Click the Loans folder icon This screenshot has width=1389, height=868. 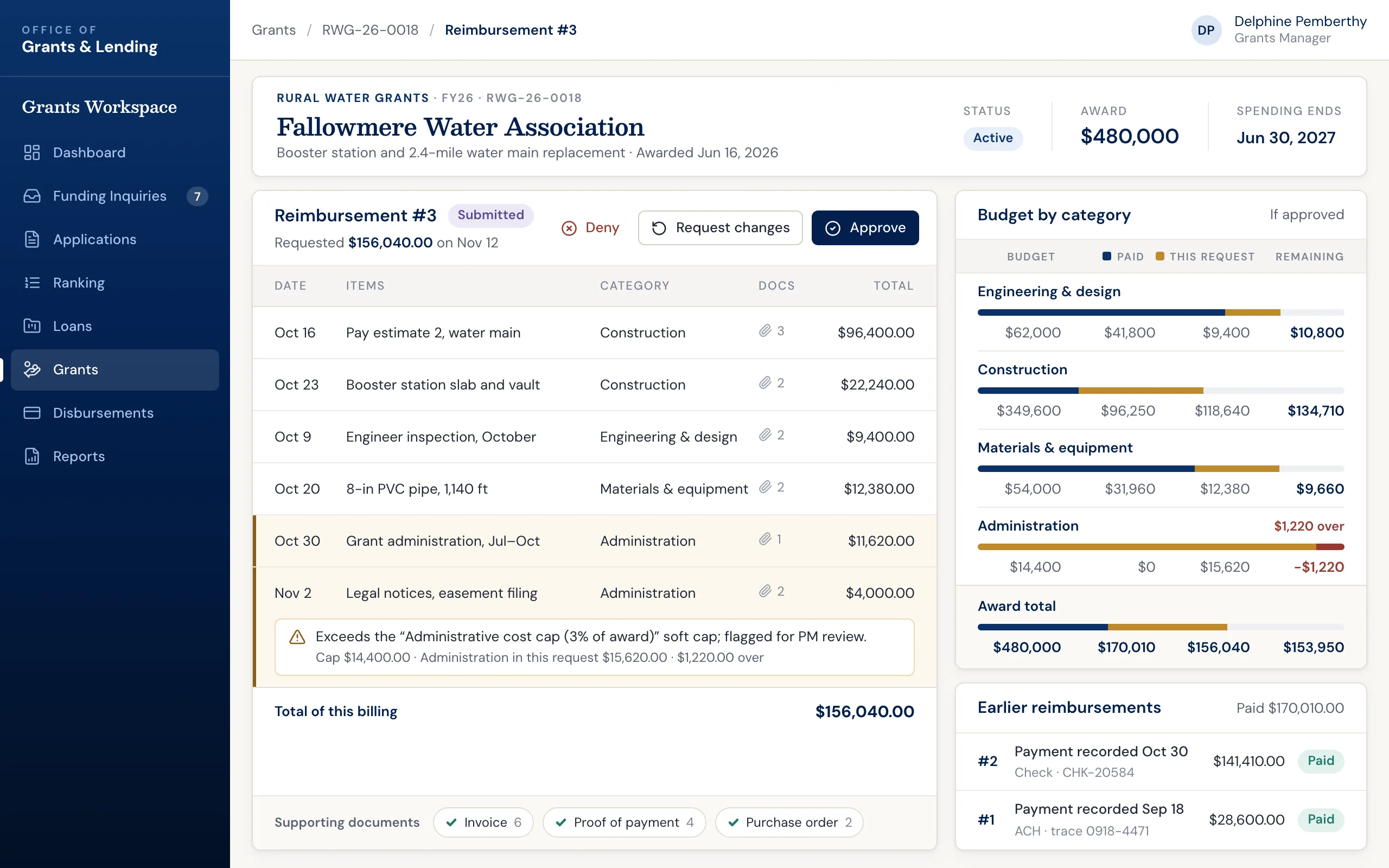(x=32, y=326)
